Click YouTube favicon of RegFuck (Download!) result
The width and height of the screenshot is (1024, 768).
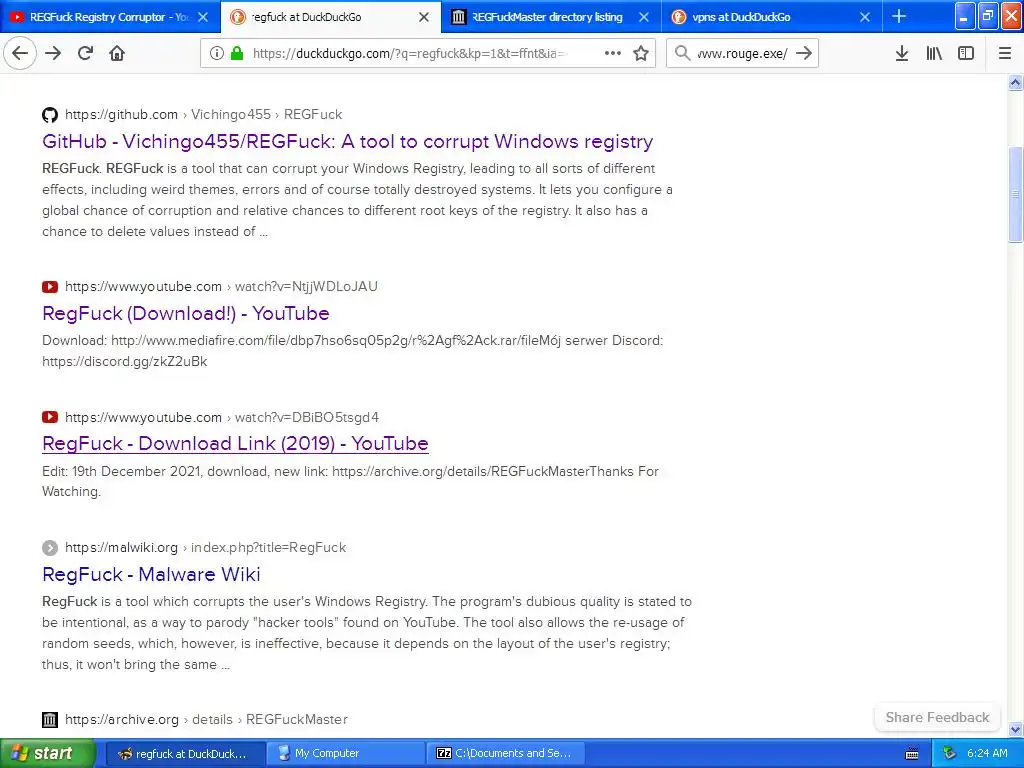coord(50,287)
